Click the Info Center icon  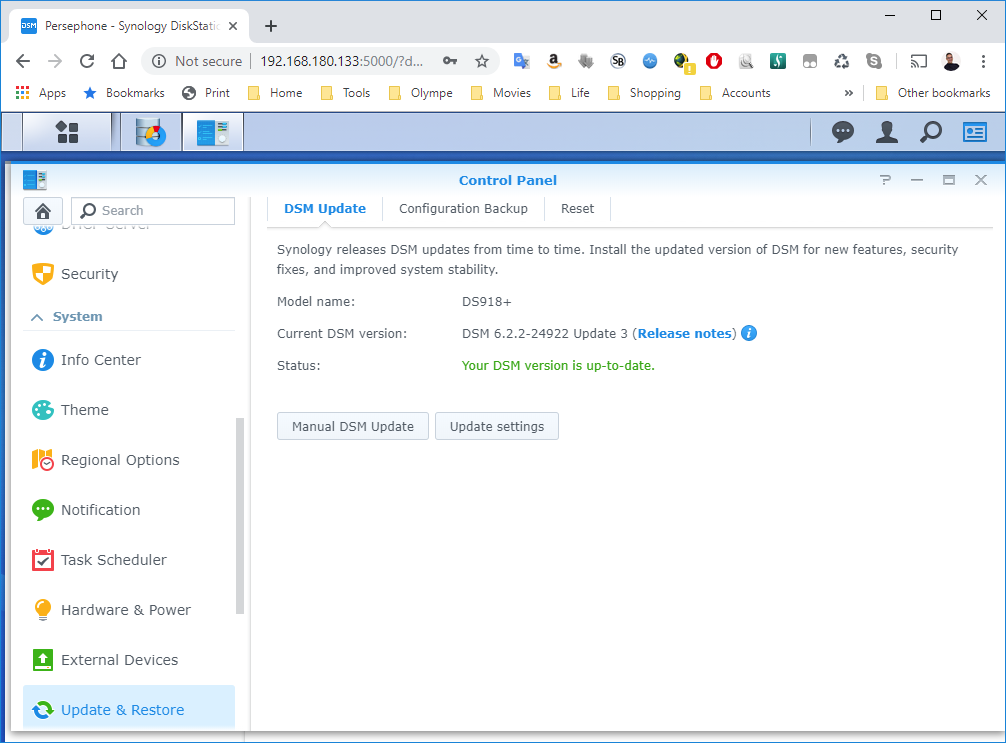(43, 360)
